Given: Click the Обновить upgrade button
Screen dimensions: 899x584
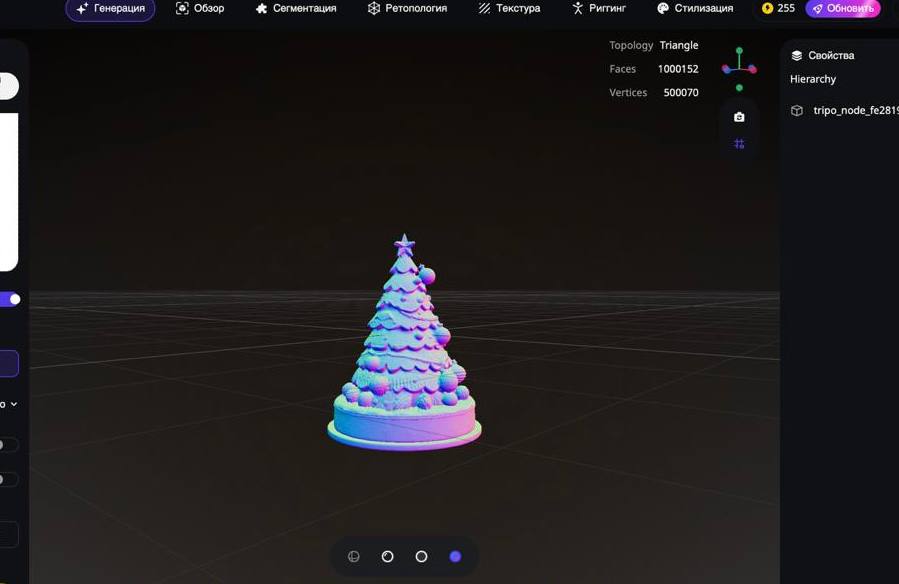Looking at the screenshot, I should 843,9.
